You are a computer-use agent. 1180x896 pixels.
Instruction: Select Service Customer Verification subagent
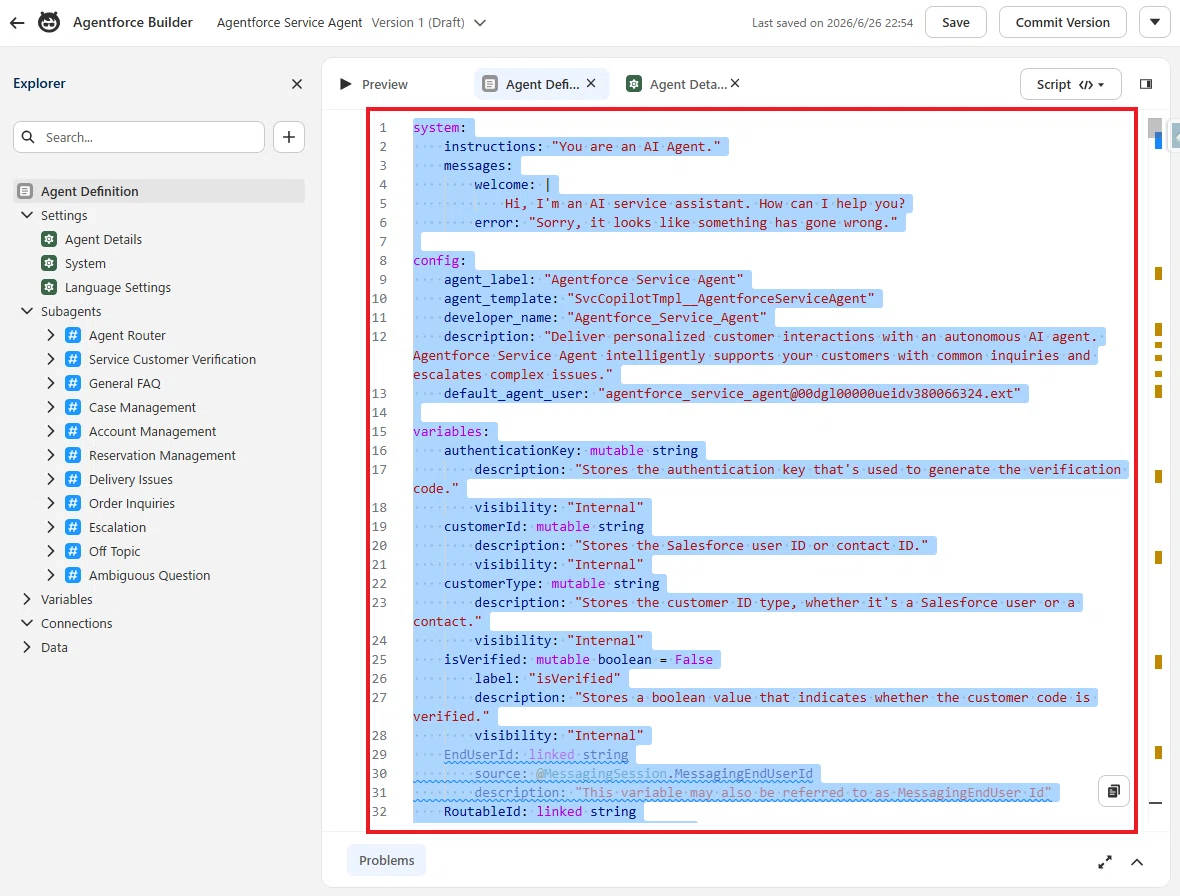[172, 360]
